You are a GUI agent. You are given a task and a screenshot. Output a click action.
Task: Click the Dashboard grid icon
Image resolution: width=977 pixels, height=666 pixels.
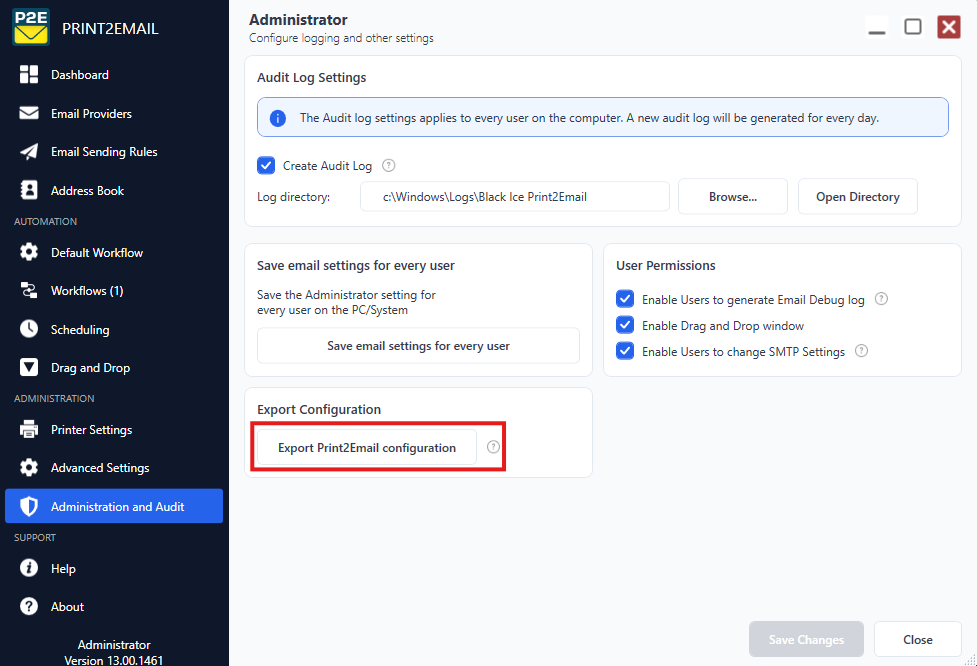29,74
